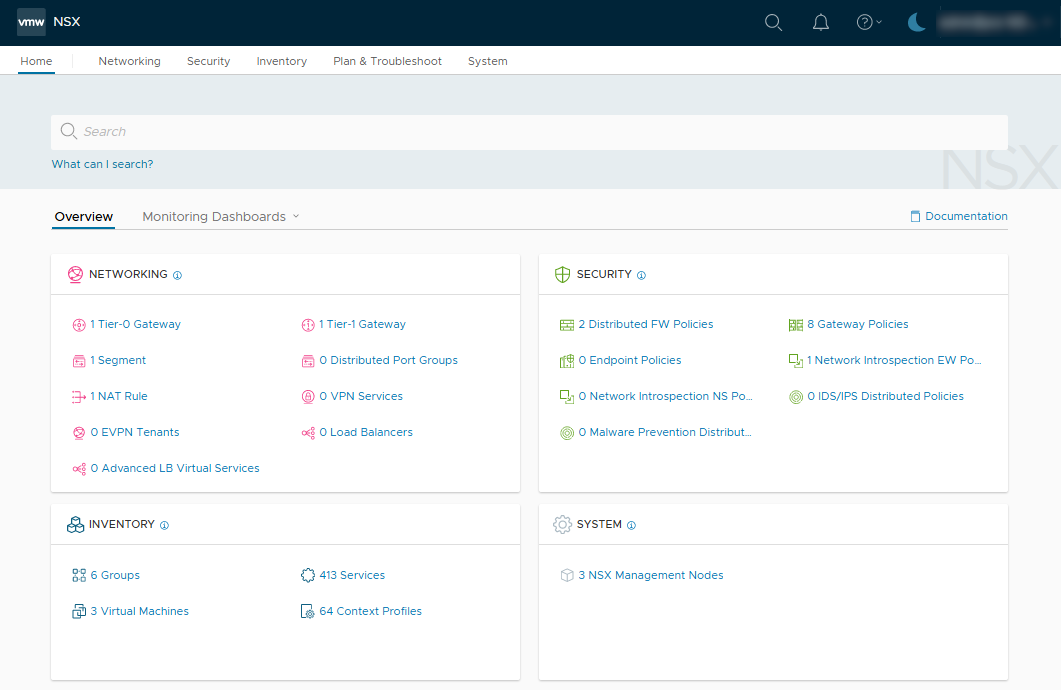Viewport: 1061px width, 690px height.
Task: Click the Tier-0 Gateway icon
Action: [79, 325]
